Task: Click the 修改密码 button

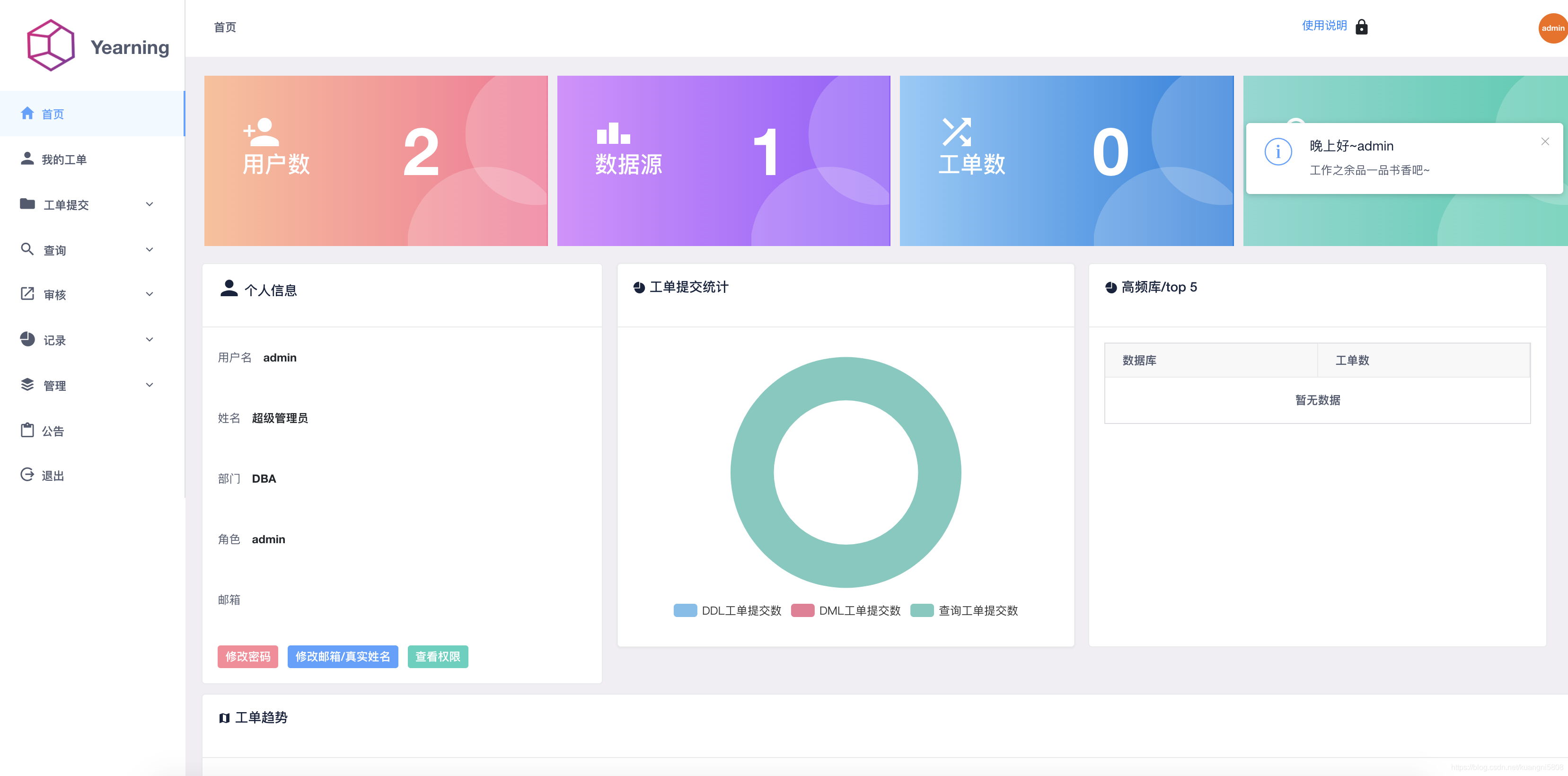Action: pyautogui.click(x=247, y=657)
